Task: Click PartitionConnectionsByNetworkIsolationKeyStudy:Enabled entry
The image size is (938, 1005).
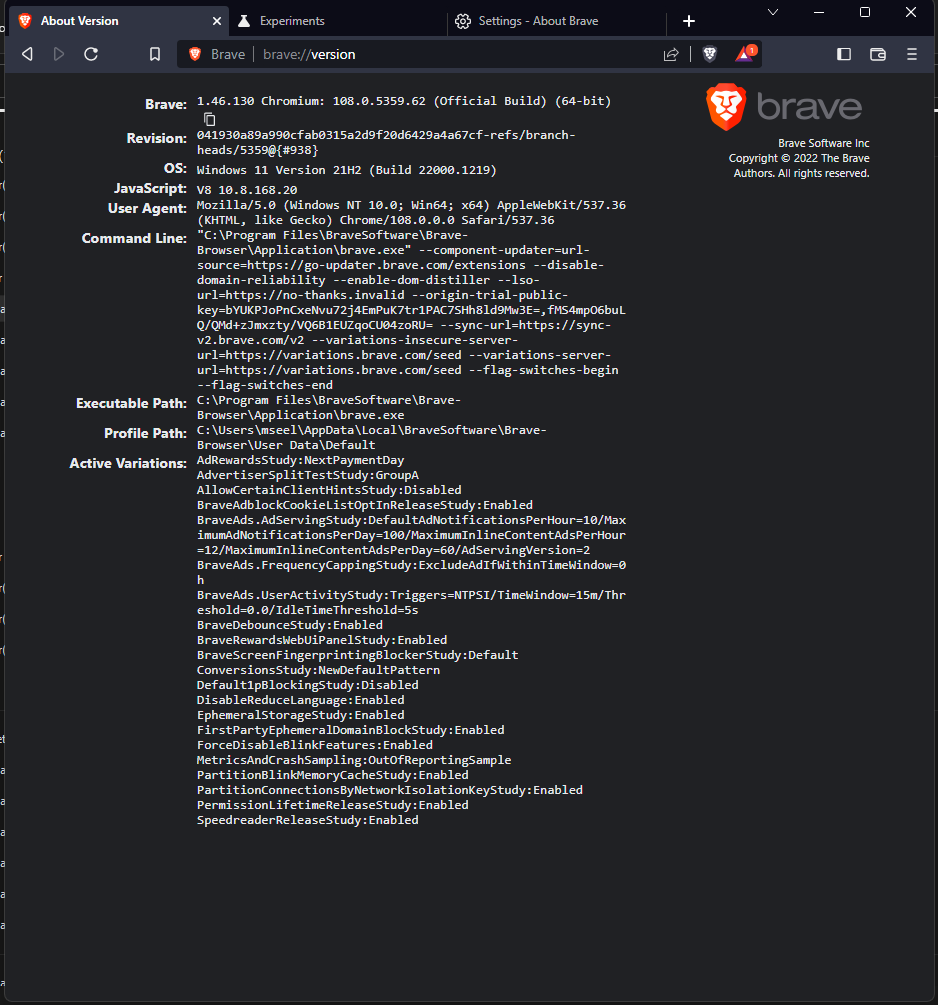Action: click(390, 790)
